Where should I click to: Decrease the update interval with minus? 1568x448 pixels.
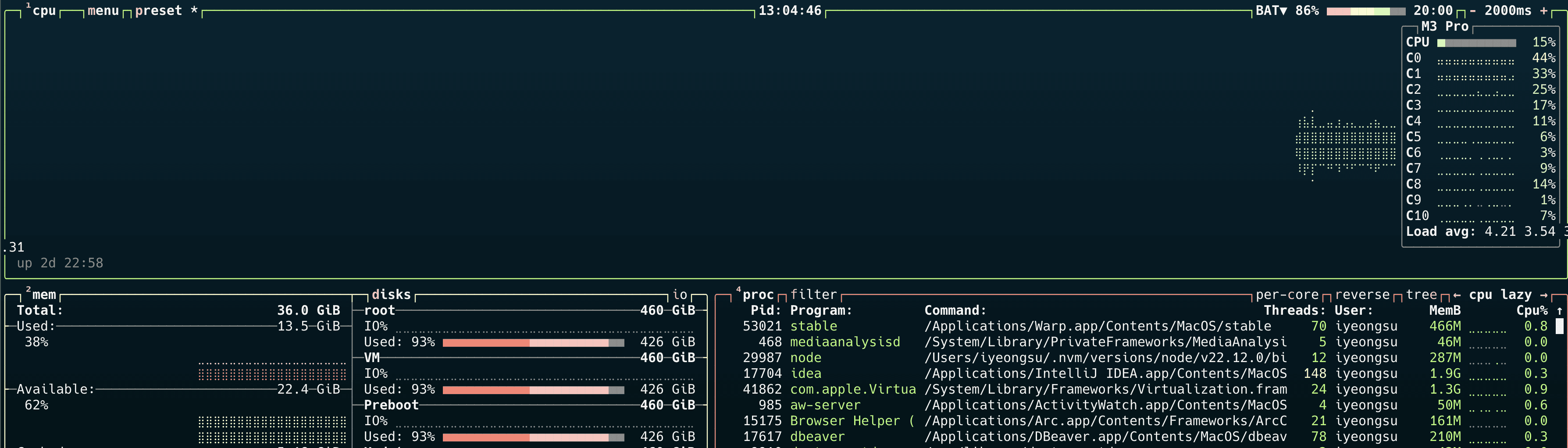coord(1472,11)
